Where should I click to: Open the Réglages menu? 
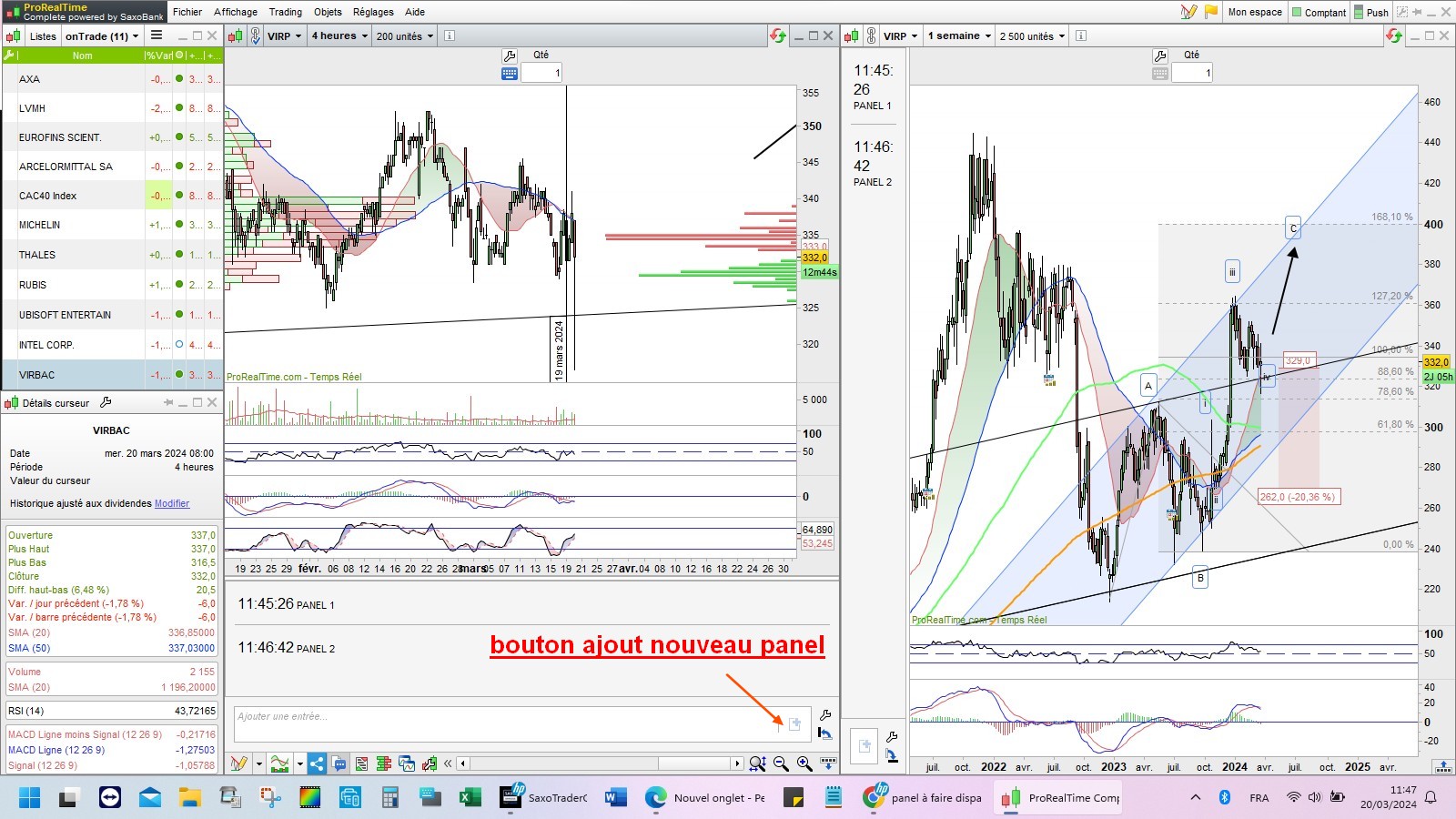click(x=373, y=12)
